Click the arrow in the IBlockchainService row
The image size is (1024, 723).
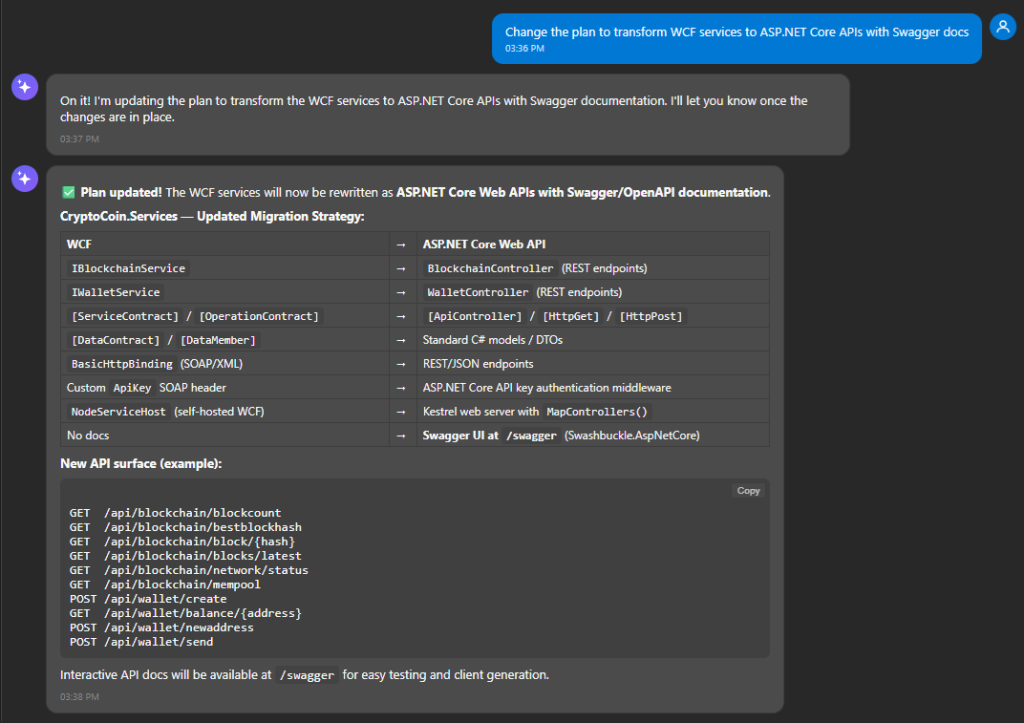pos(401,268)
